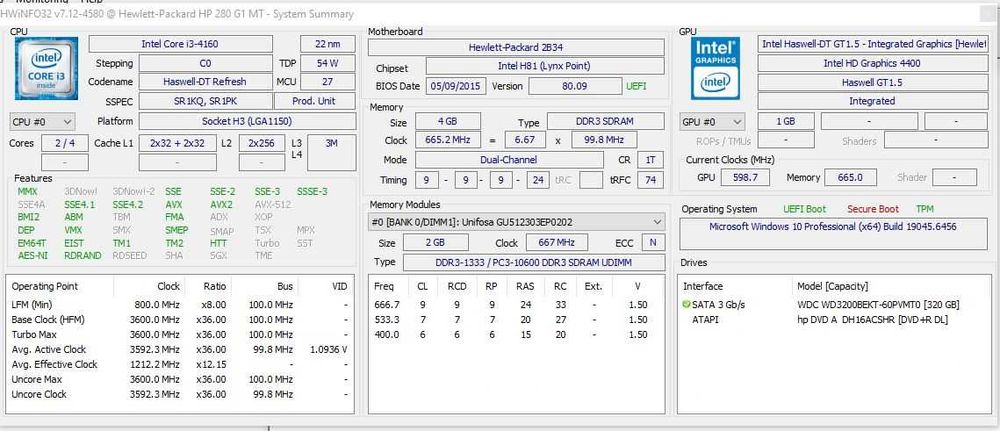Viewport: 1000px width, 431px height.
Task: Click the GPU memory 1 GB field
Action: tap(786, 121)
